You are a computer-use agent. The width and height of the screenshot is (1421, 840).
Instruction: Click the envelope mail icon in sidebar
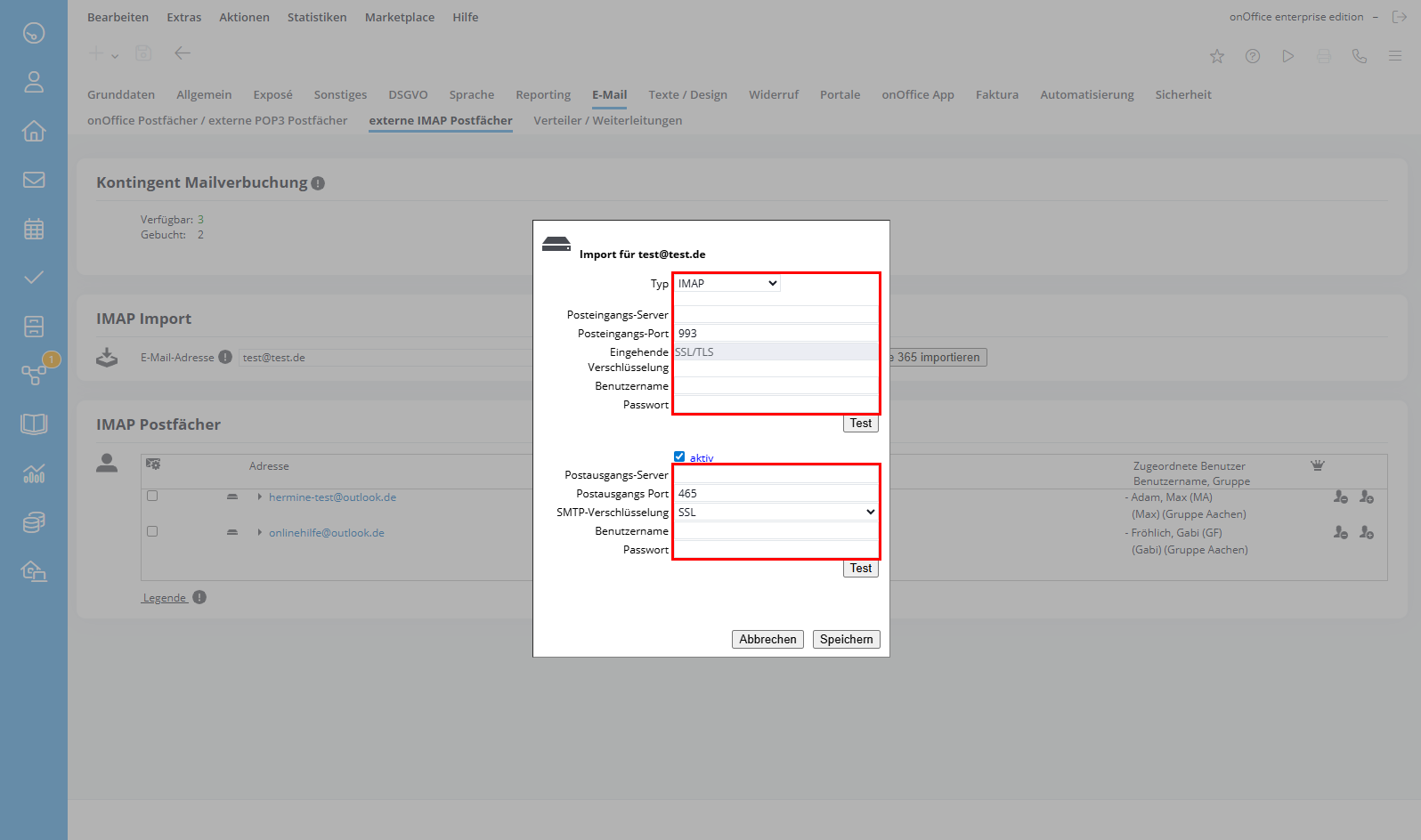click(x=34, y=180)
